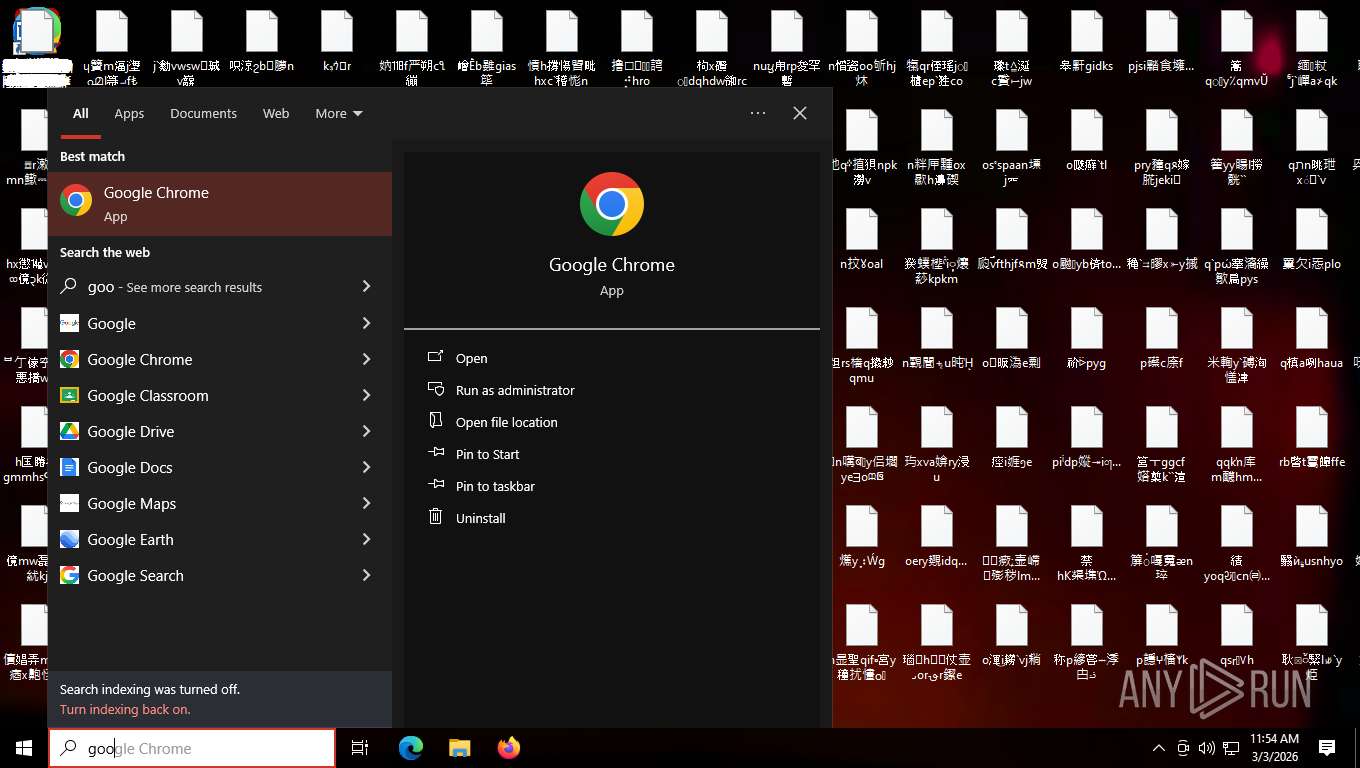The image size is (1360, 768).
Task: Close the search panel with X
Action: [x=800, y=113]
